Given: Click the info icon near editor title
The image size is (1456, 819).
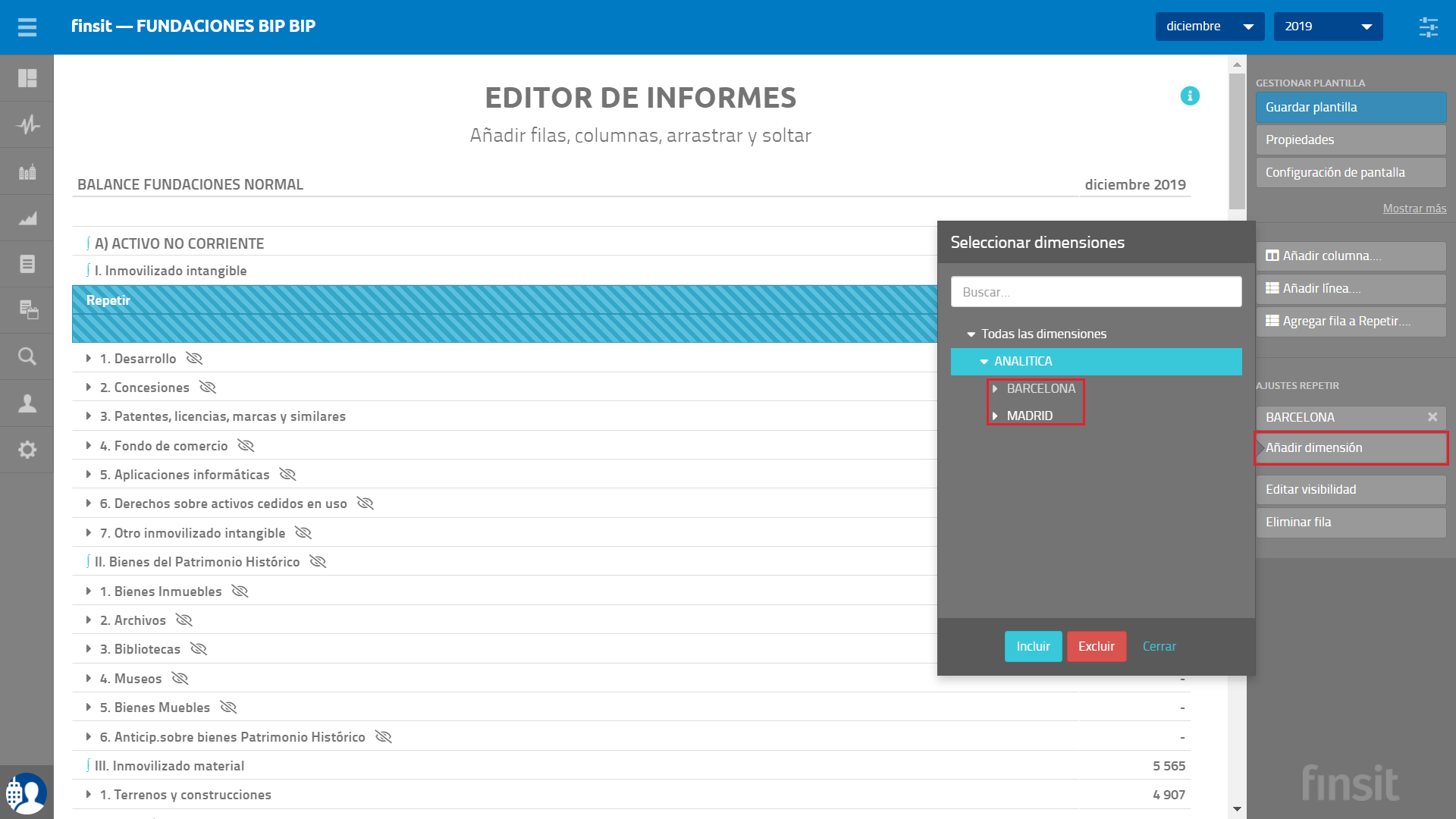Looking at the screenshot, I should click(x=1190, y=96).
